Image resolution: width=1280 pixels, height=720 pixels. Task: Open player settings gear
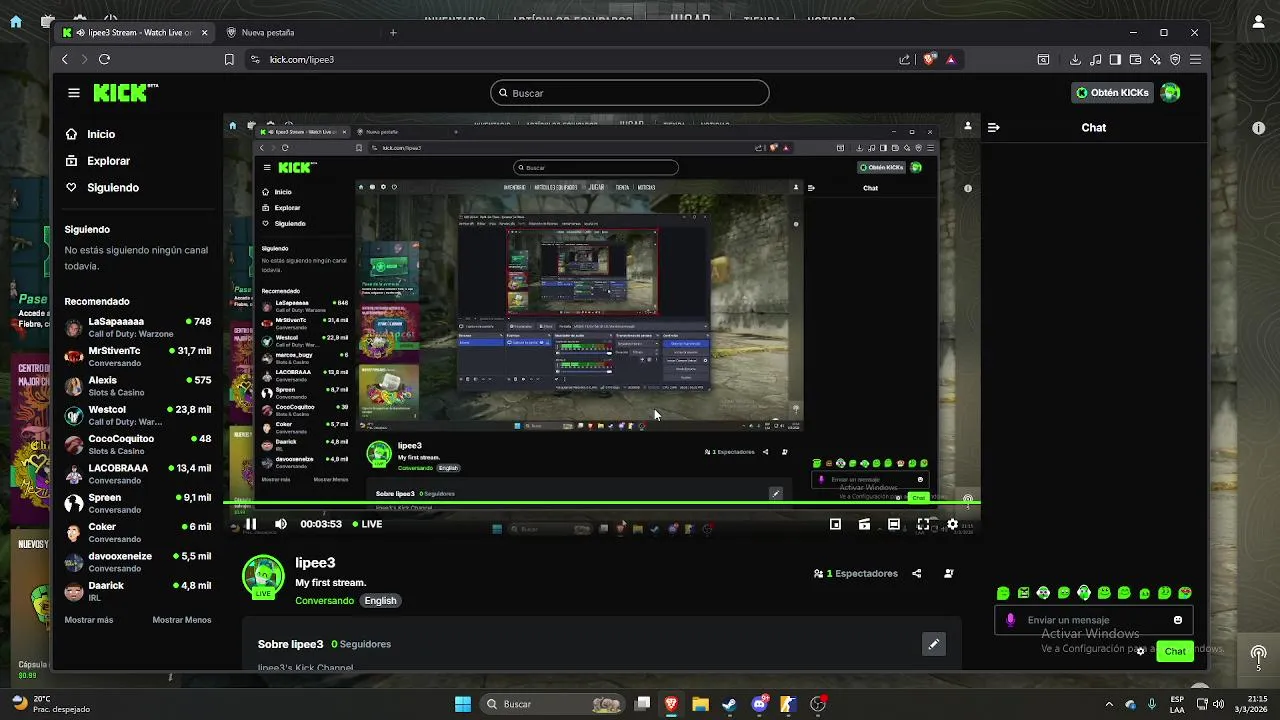point(952,524)
